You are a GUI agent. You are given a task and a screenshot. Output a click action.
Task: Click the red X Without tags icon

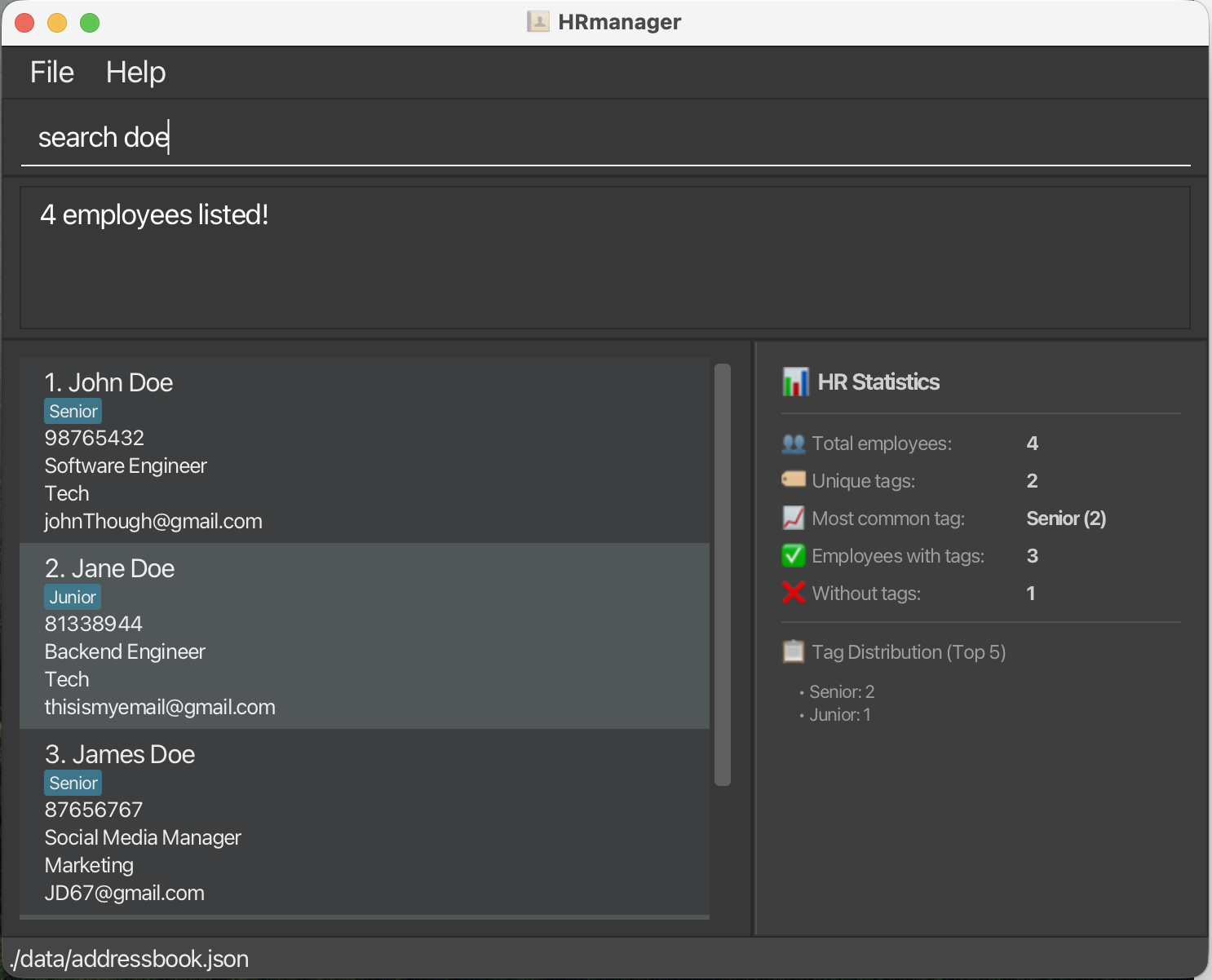click(x=793, y=593)
